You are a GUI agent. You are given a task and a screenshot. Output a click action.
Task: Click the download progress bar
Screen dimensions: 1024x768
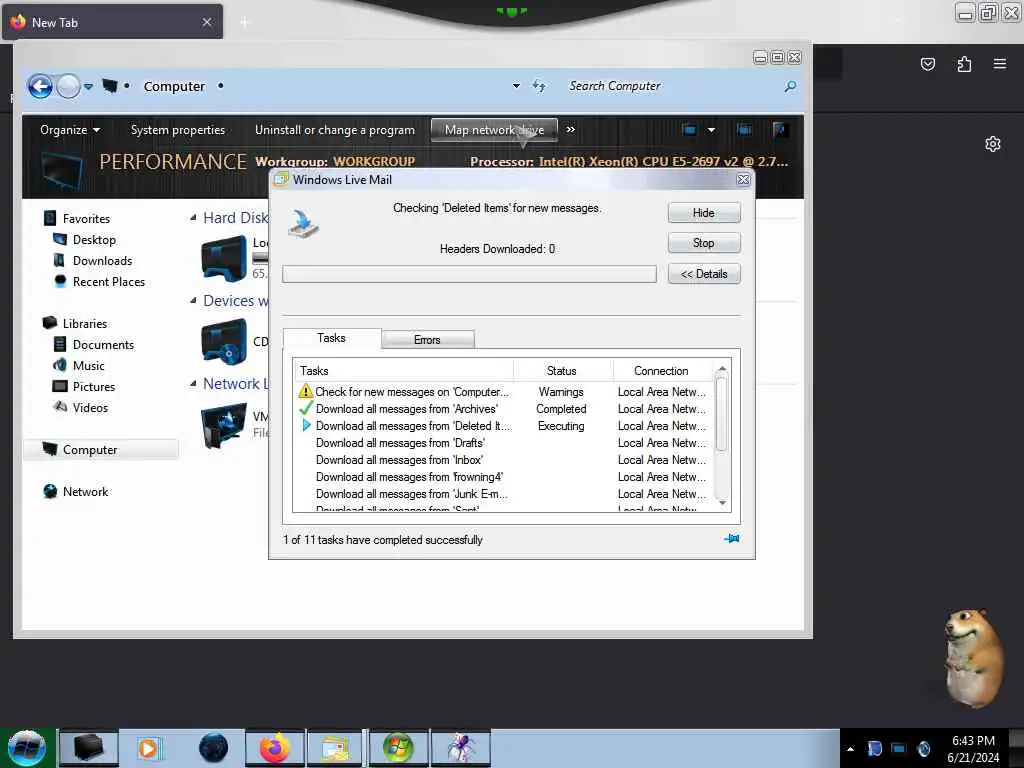[x=469, y=274]
